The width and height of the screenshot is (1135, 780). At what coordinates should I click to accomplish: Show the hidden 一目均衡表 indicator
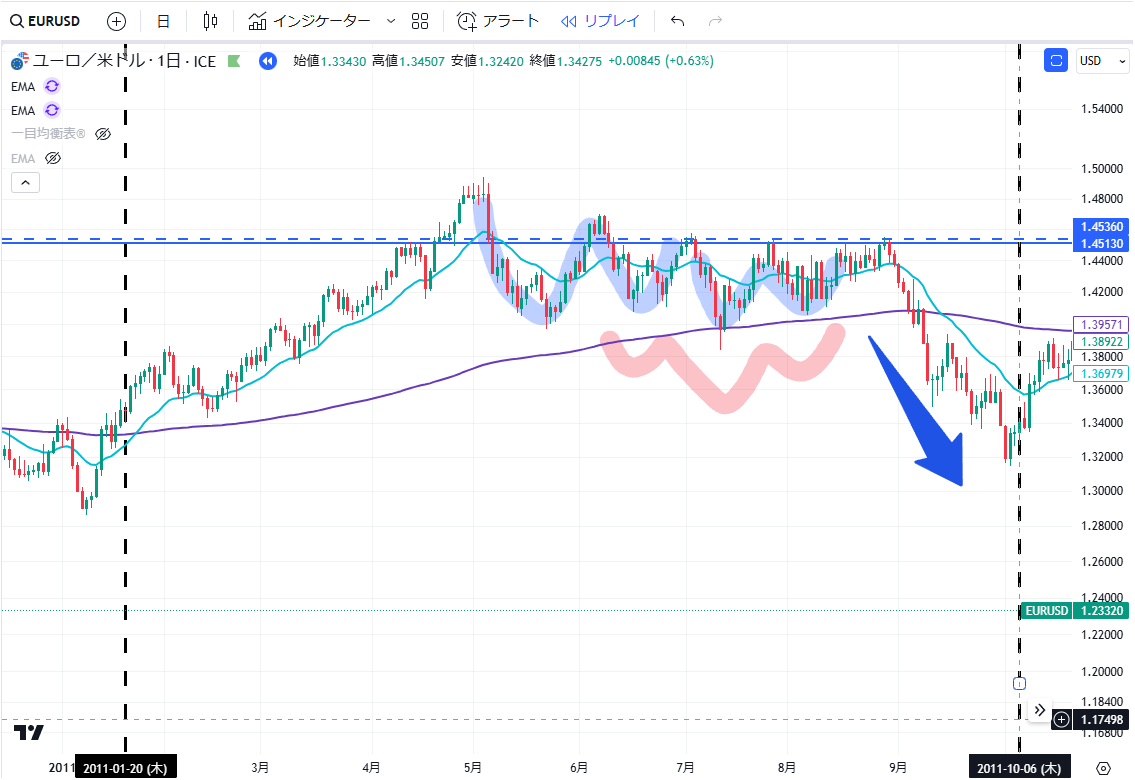point(102,134)
